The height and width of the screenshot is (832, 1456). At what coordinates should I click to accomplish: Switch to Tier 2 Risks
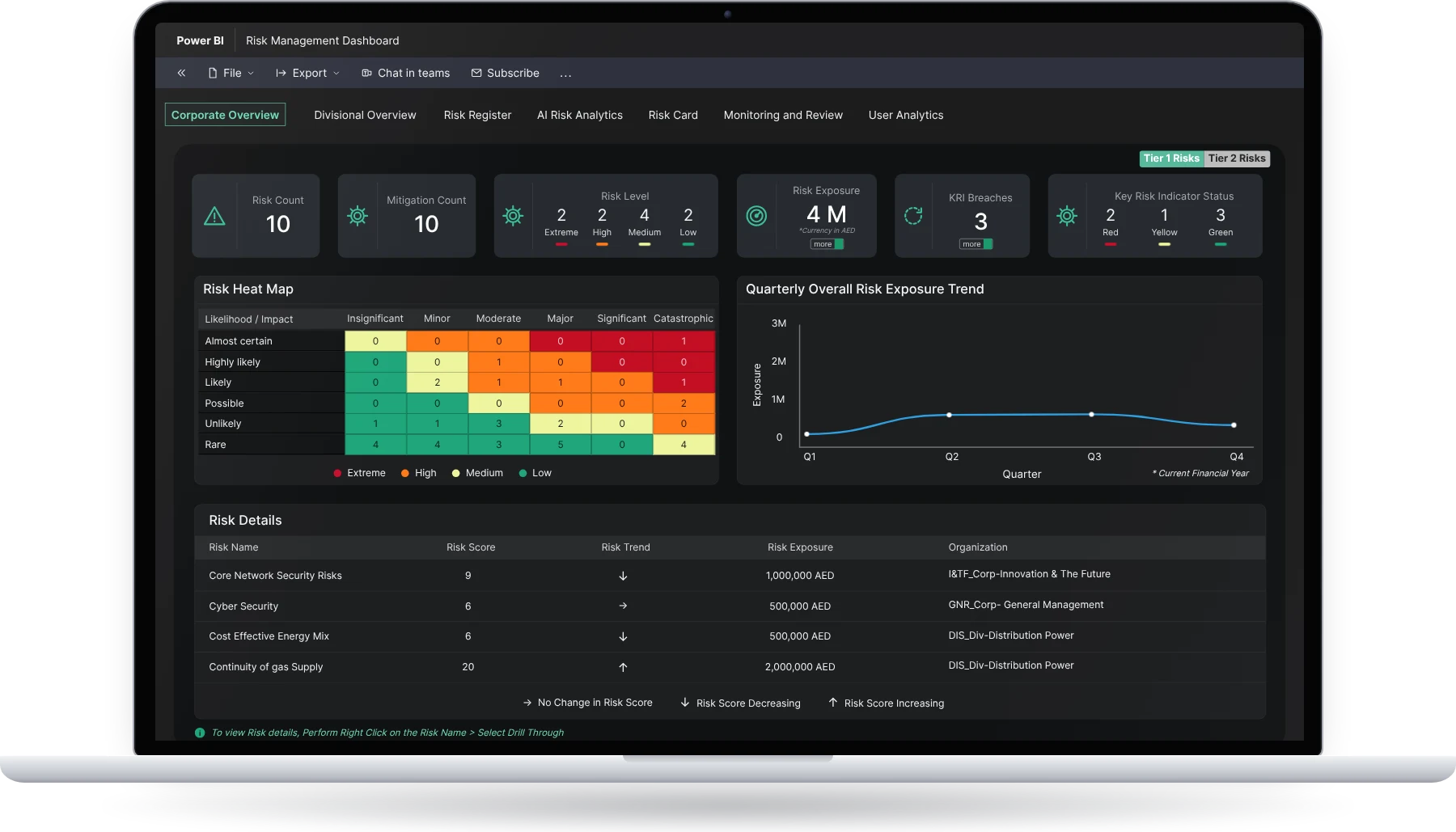pyautogui.click(x=1237, y=158)
